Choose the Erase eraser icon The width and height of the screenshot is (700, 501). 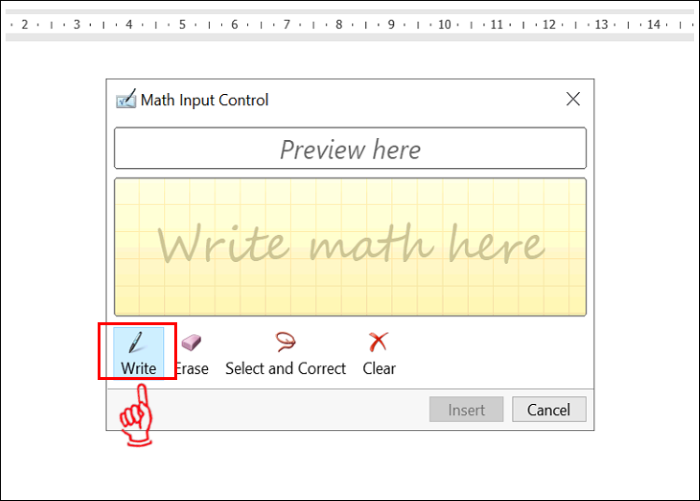[x=191, y=343]
